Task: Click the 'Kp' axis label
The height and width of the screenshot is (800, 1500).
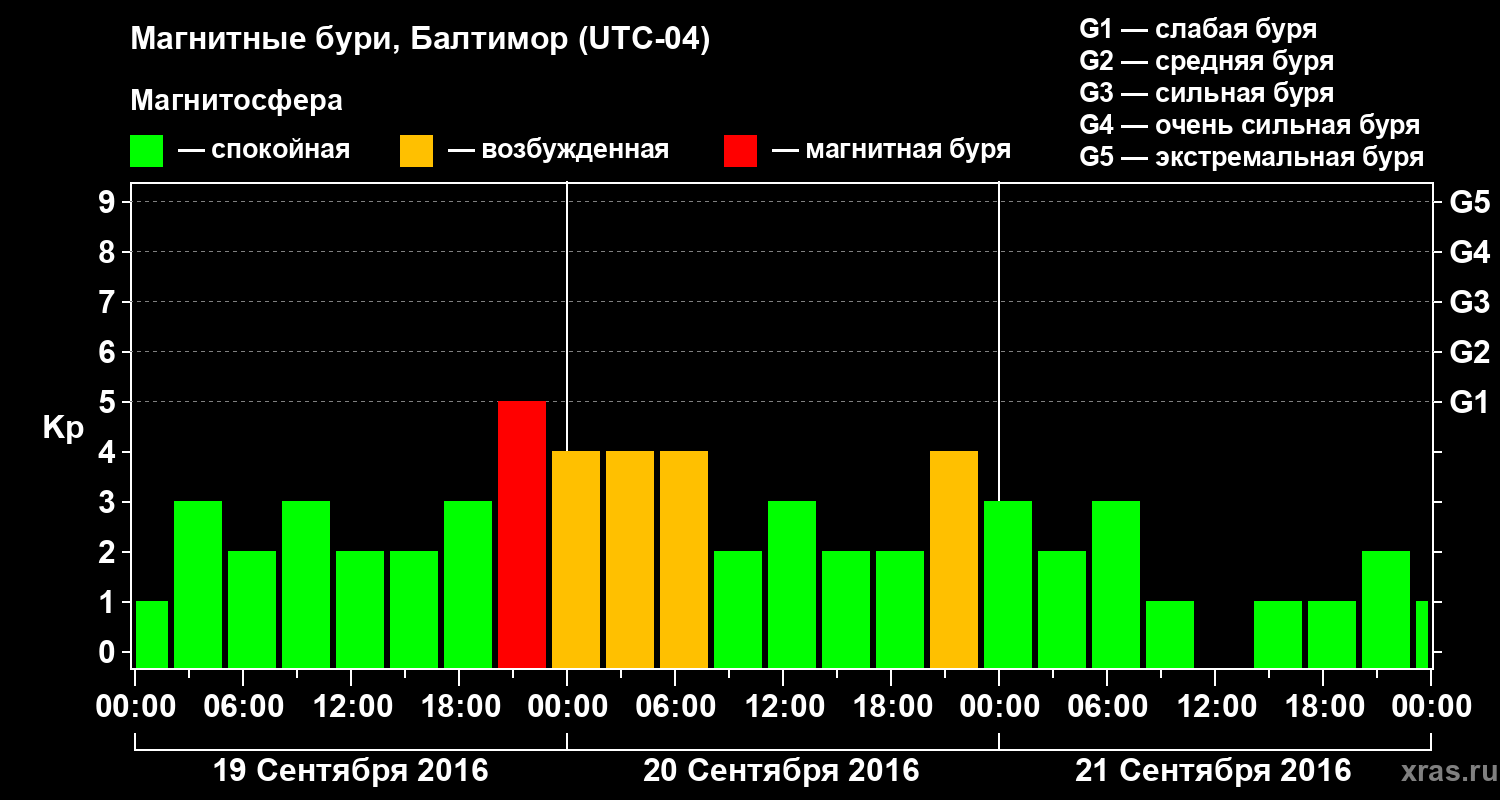Action: [63, 428]
